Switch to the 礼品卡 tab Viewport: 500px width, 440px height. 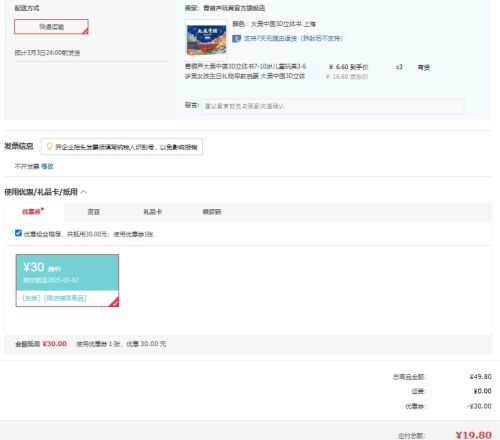(x=153, y=212)
